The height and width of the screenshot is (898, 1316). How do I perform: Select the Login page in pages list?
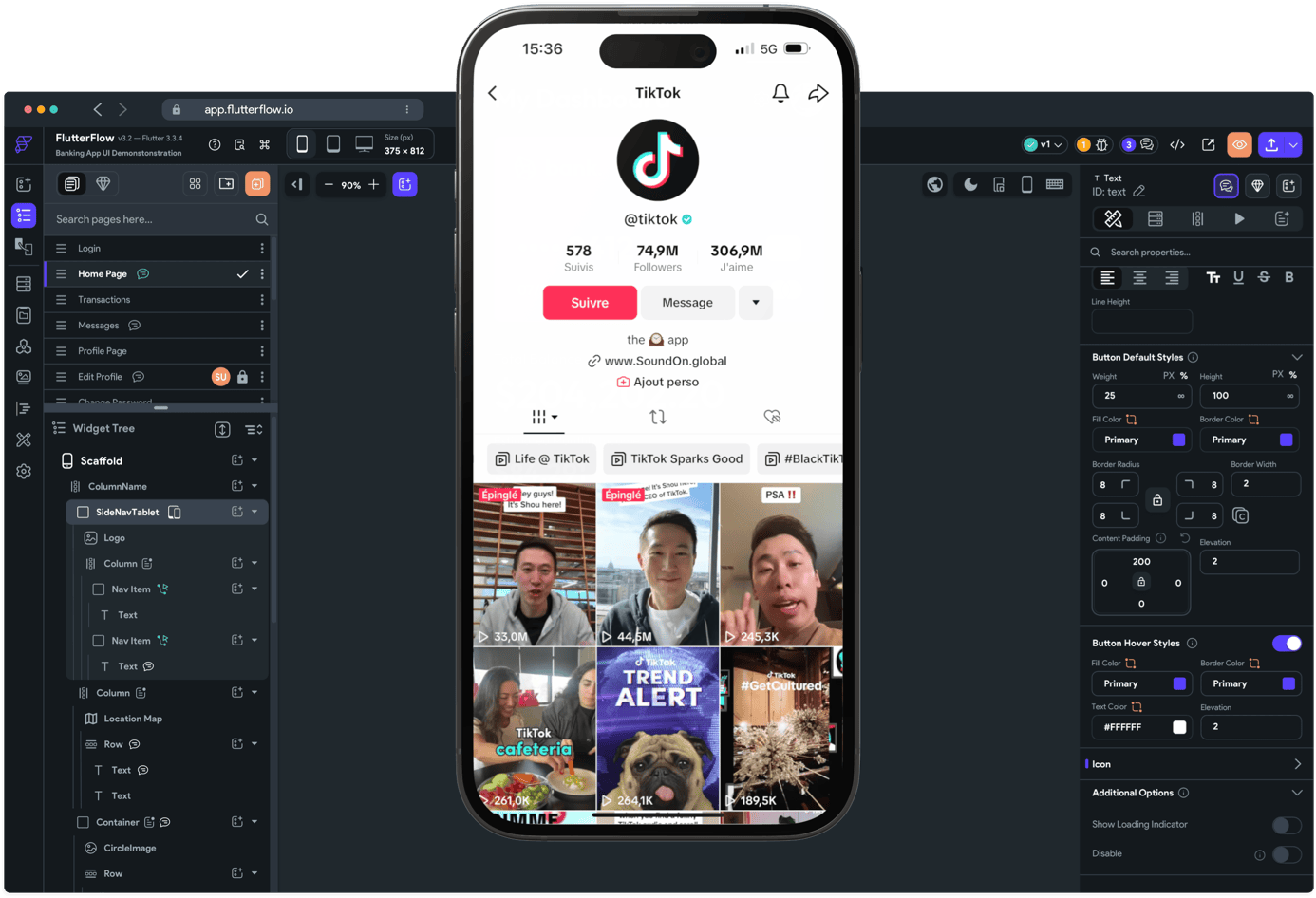(157, 248)
